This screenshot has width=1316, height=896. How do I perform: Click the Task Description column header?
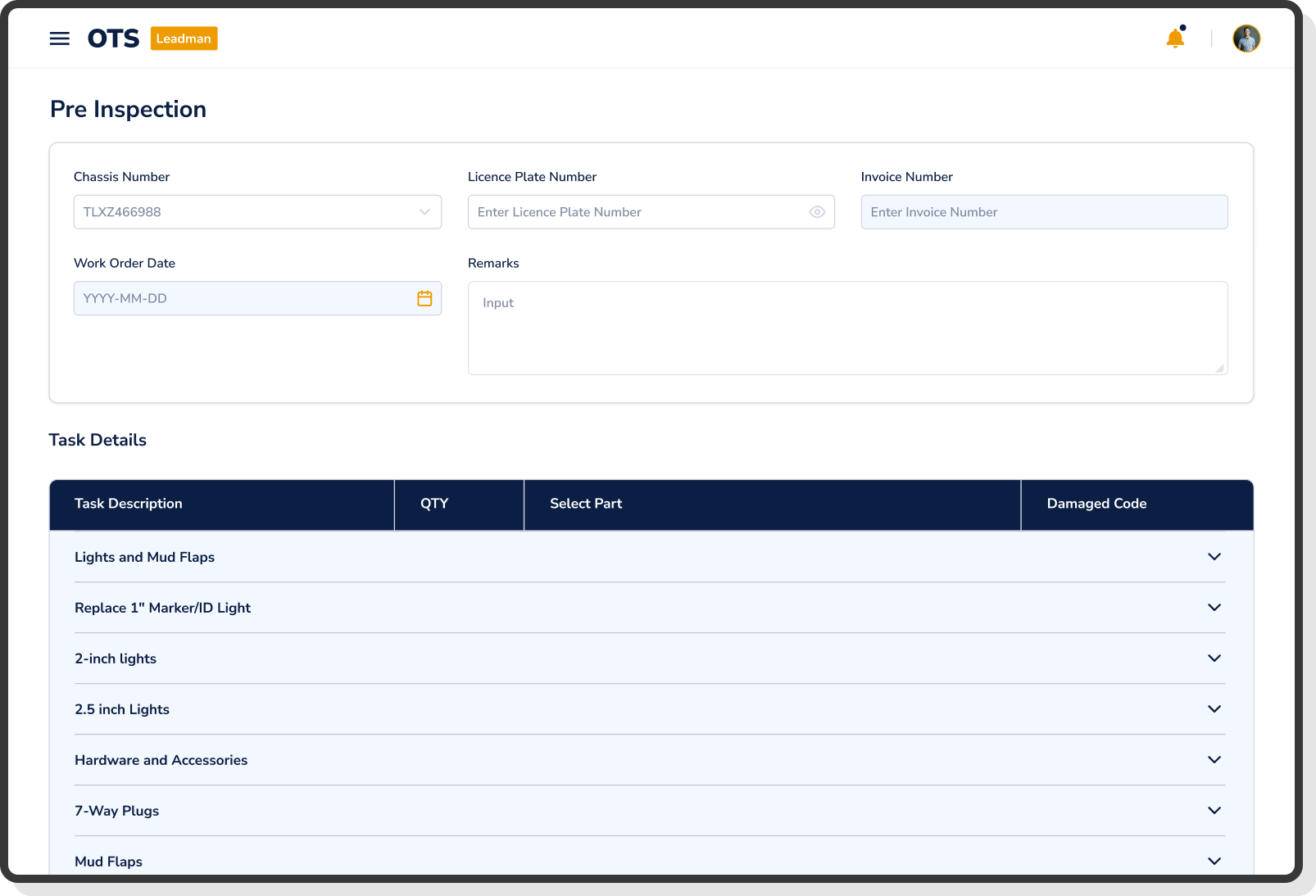(x=128, y=504)
